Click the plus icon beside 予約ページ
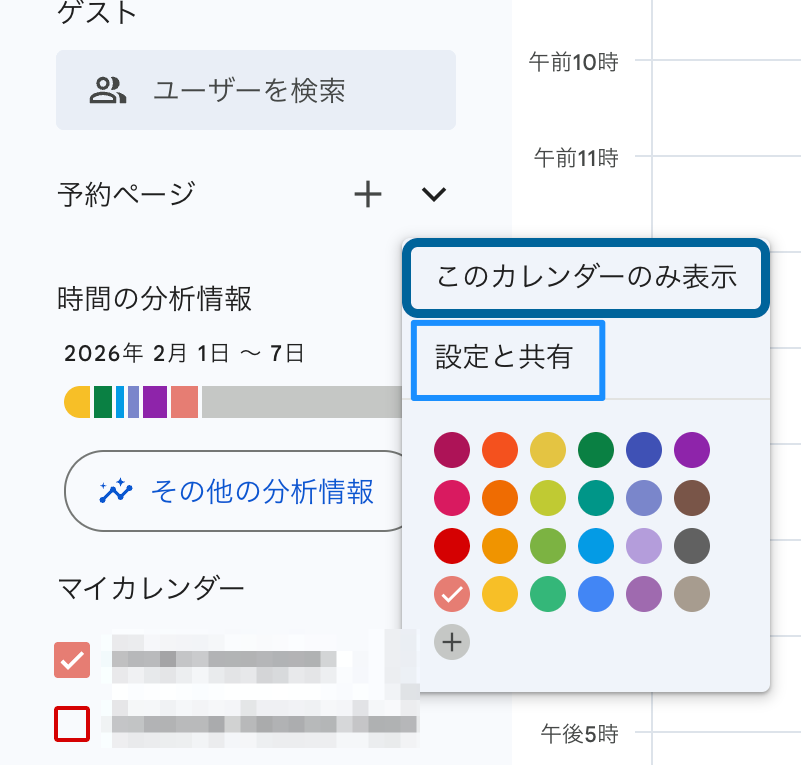The width and height of the screenshot is (801, 765). [369, 194]
